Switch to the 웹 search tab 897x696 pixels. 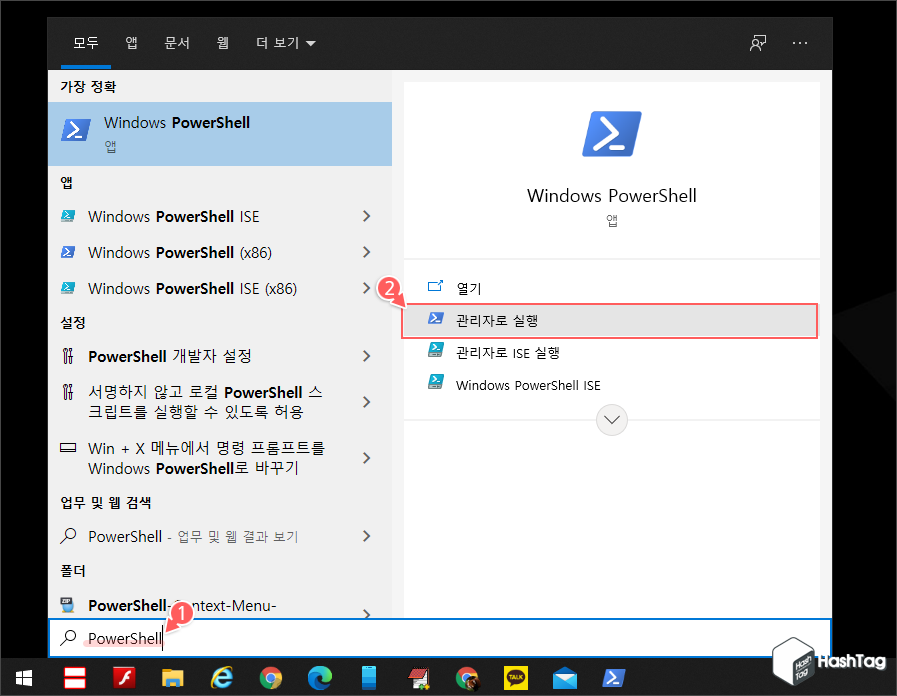coord(222,43)
